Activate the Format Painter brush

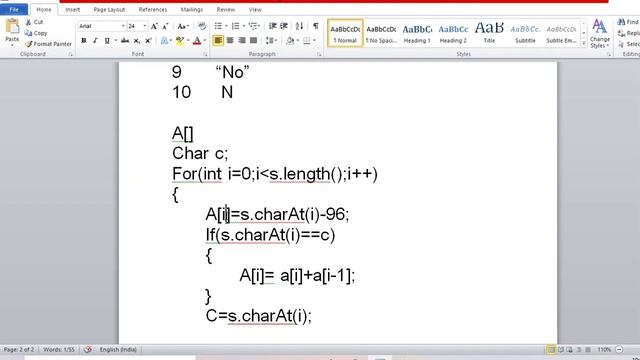tap(48, 44)
